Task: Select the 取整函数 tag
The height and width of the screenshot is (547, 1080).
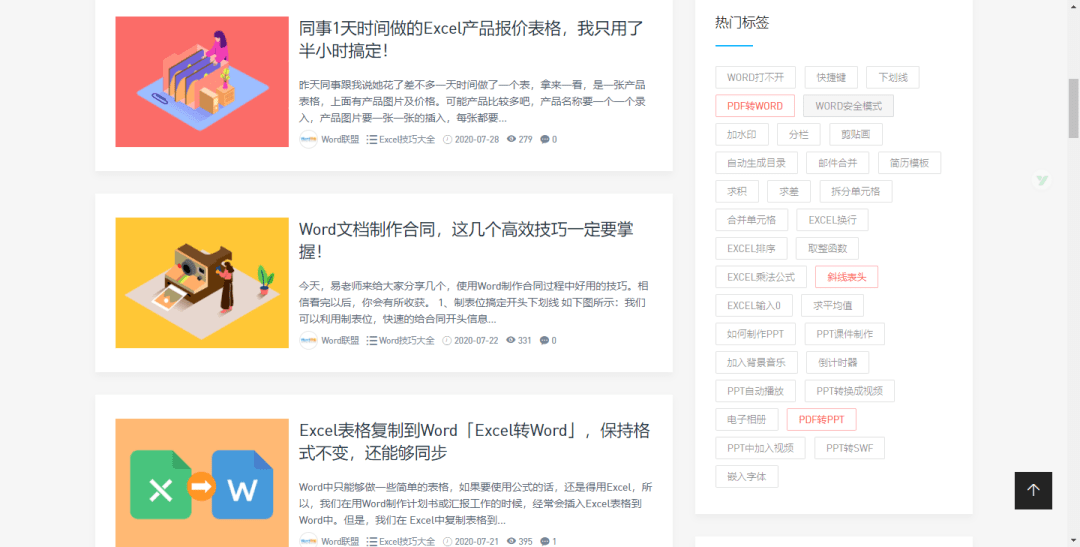Action: point(828,249)
